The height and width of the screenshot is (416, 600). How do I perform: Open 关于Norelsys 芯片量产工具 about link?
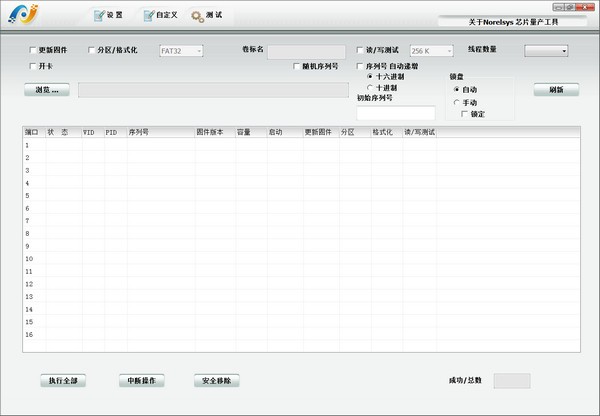(513, 22)
